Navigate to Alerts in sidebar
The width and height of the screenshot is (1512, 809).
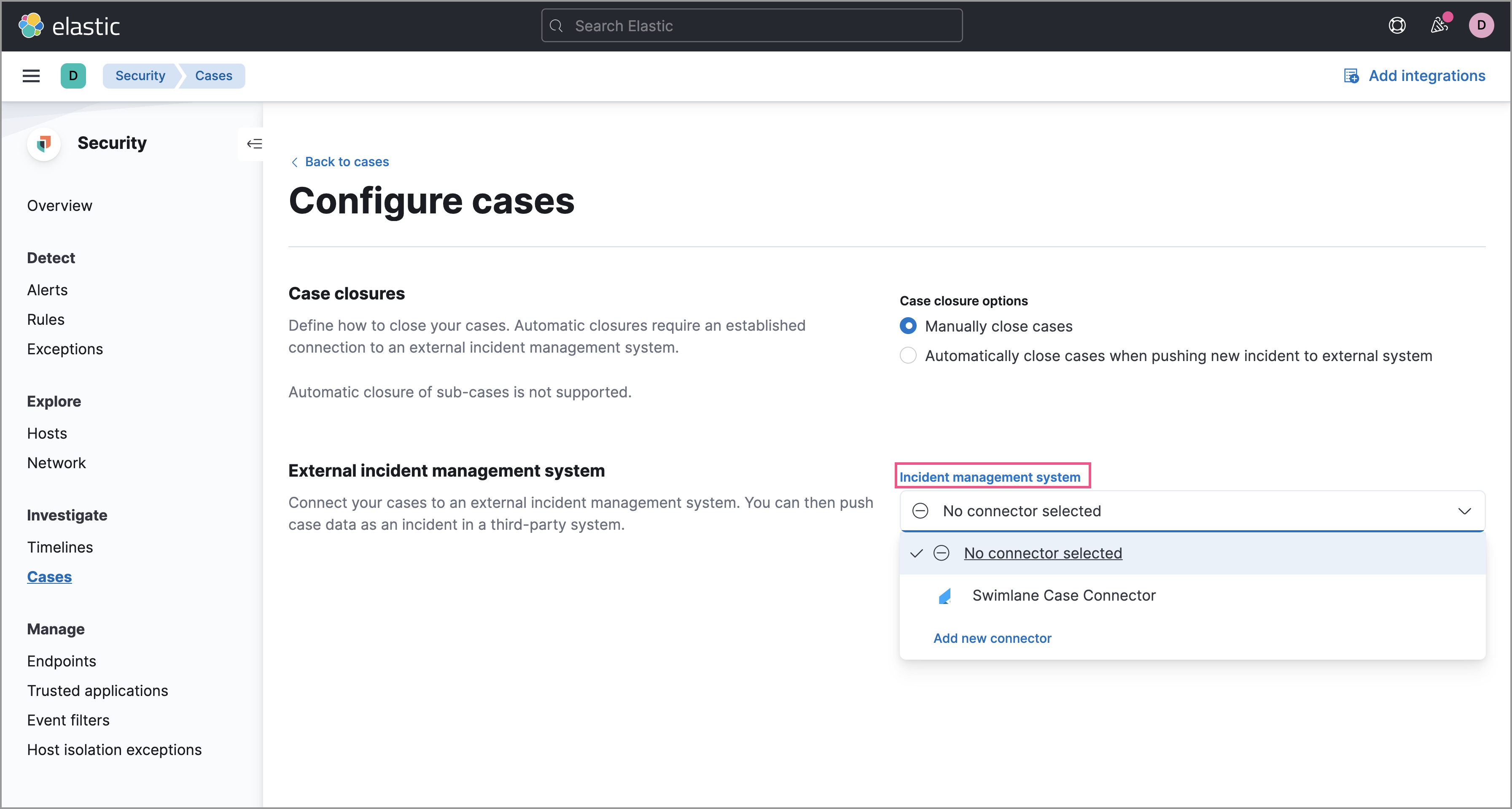click(48, 290)
